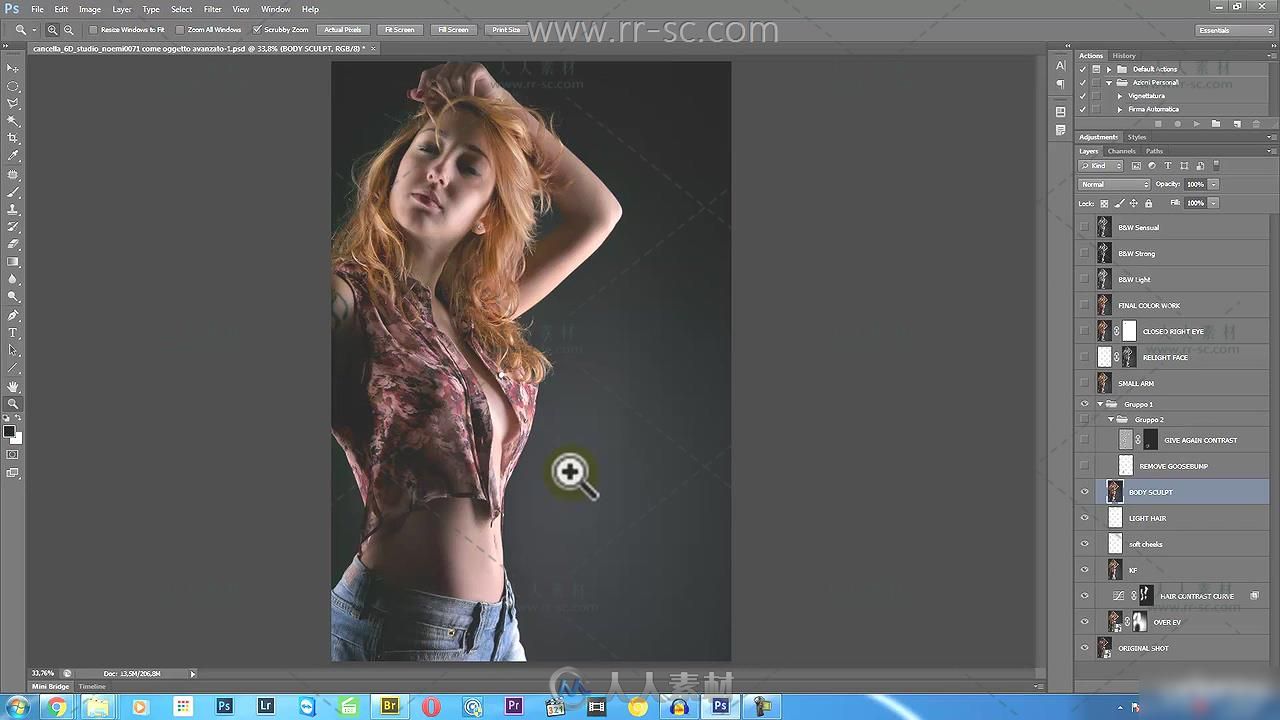Select the Gradient tool
Image resolution: width=1280 pixels, height=720 pixels.
click(x=13, y=262)
